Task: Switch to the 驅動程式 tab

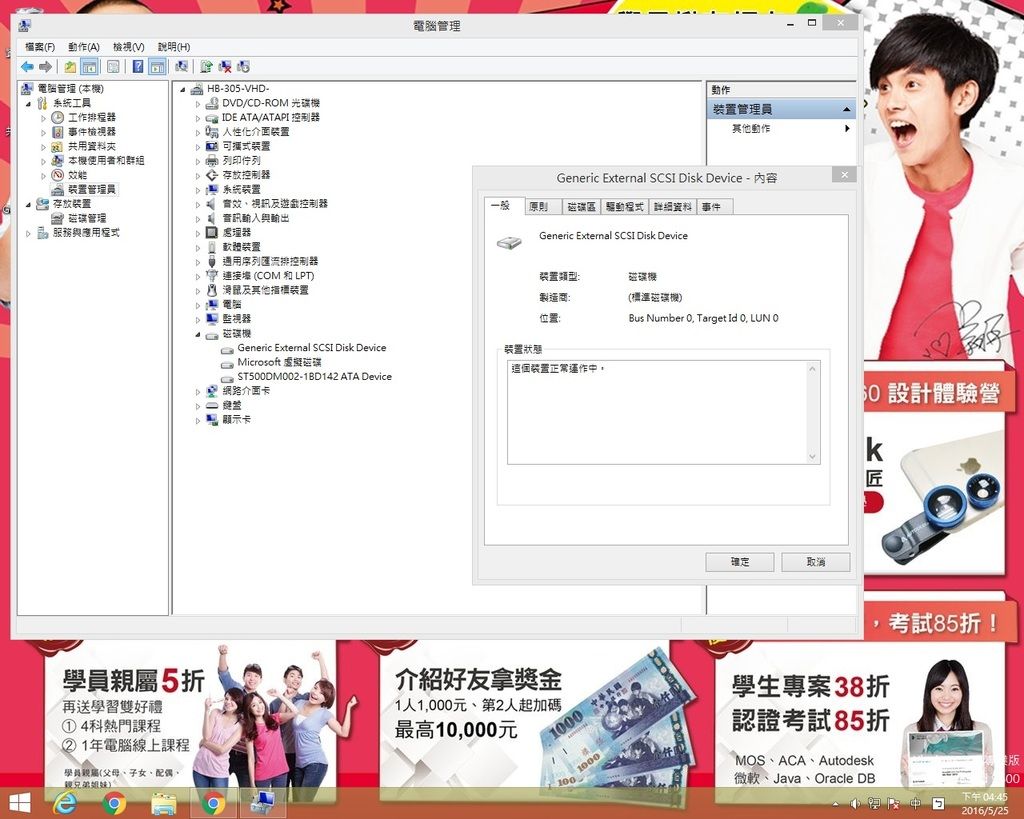Action: (624, 207)
